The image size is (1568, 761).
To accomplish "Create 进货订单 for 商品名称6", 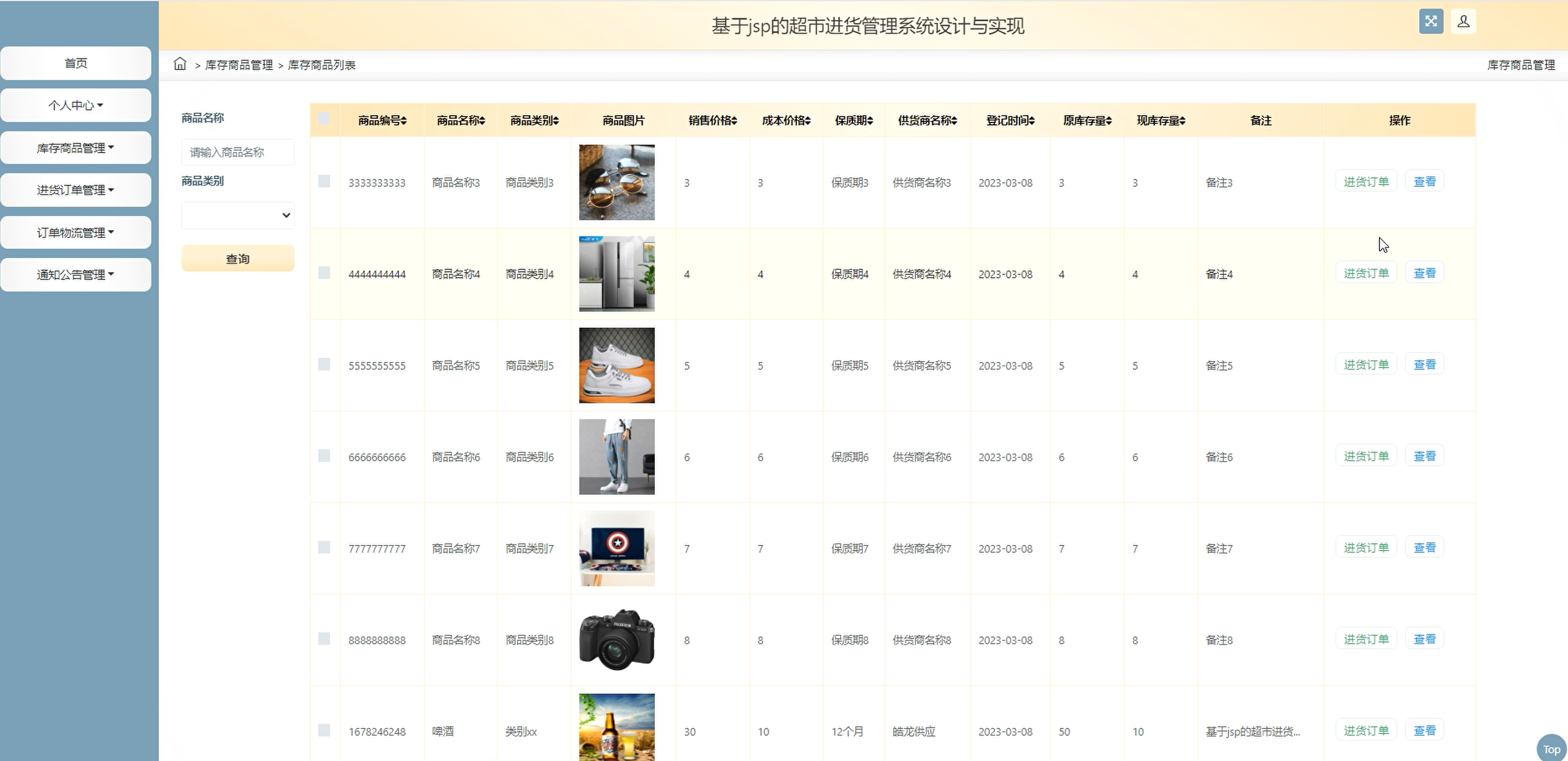I will (x=1366, y=456).
